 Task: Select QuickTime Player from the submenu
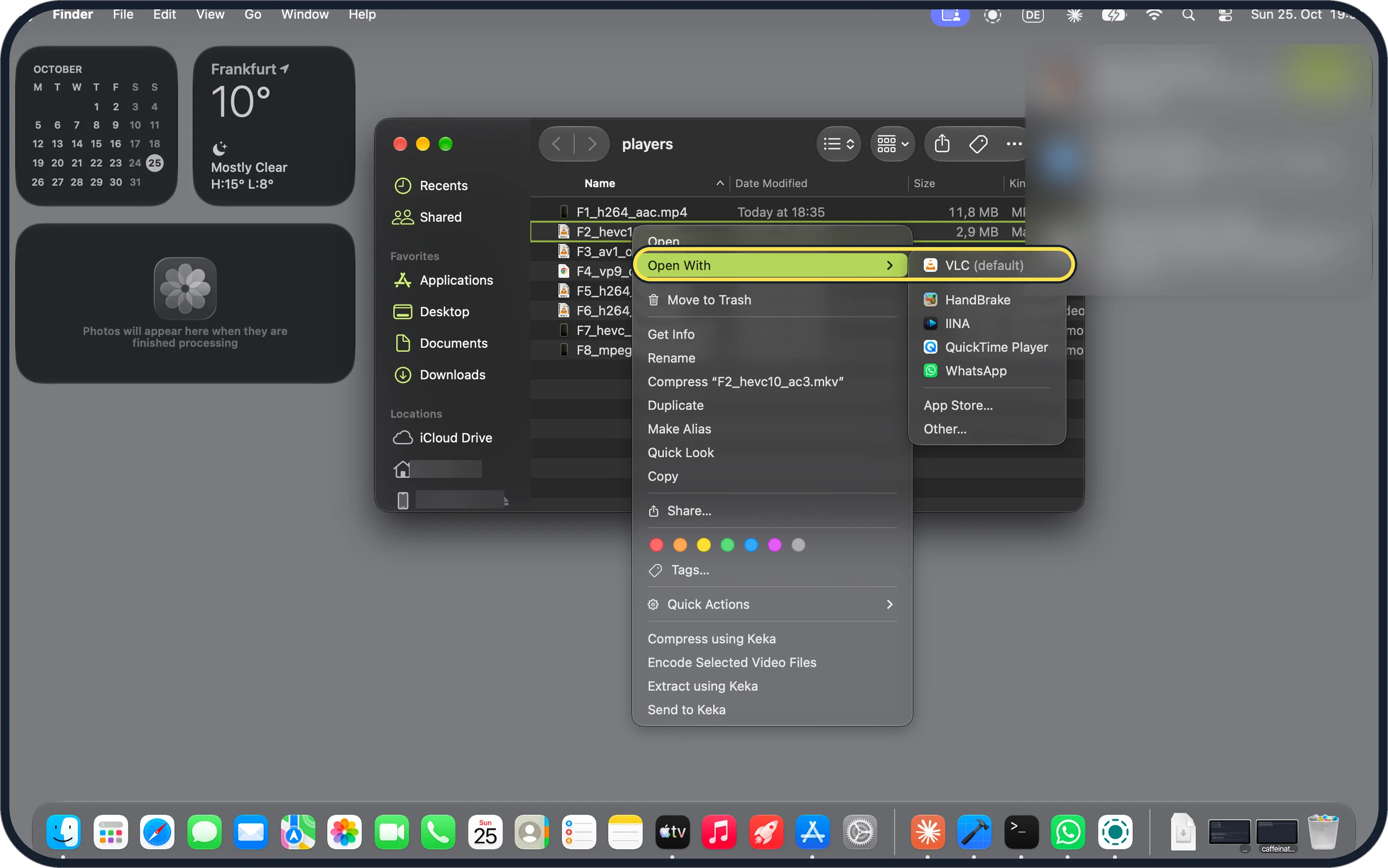point(987,347)
